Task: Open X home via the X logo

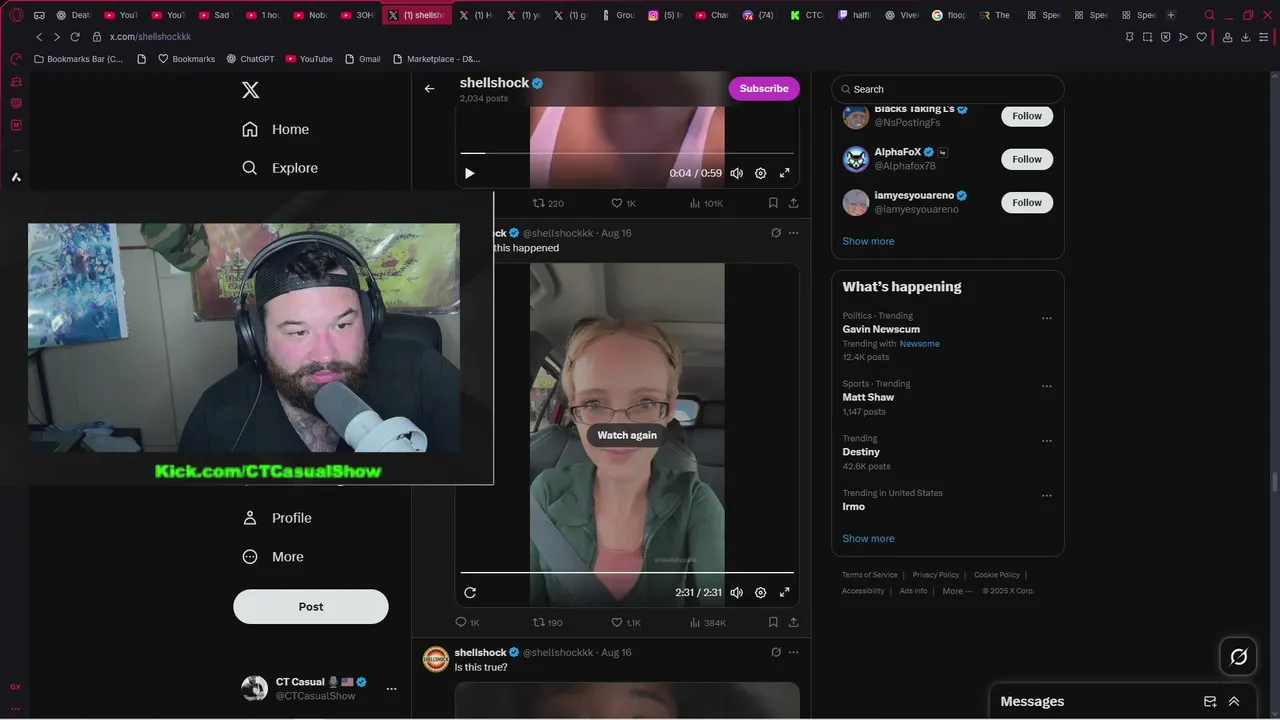Action: click(x=251, y=90)
